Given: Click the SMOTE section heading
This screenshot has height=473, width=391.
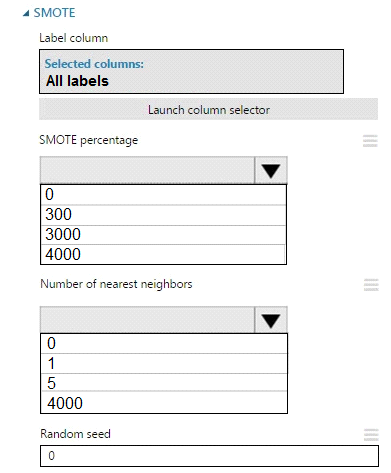Looking at the screenshot, I should (54, 13).
